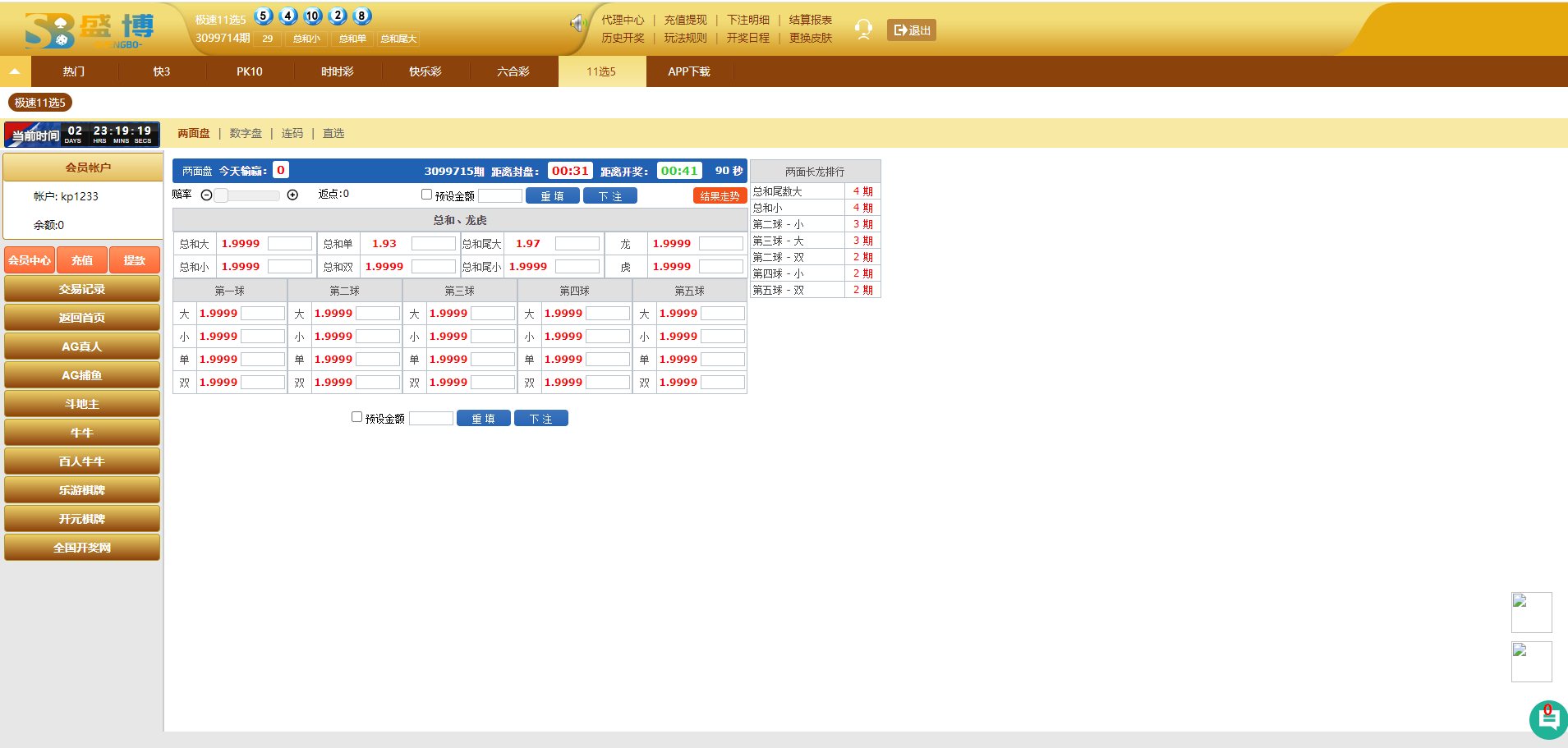Click the 盛博 site logo
This screenshot has width=1568, height=748.
pyautogui.click(x=89, y=30)
